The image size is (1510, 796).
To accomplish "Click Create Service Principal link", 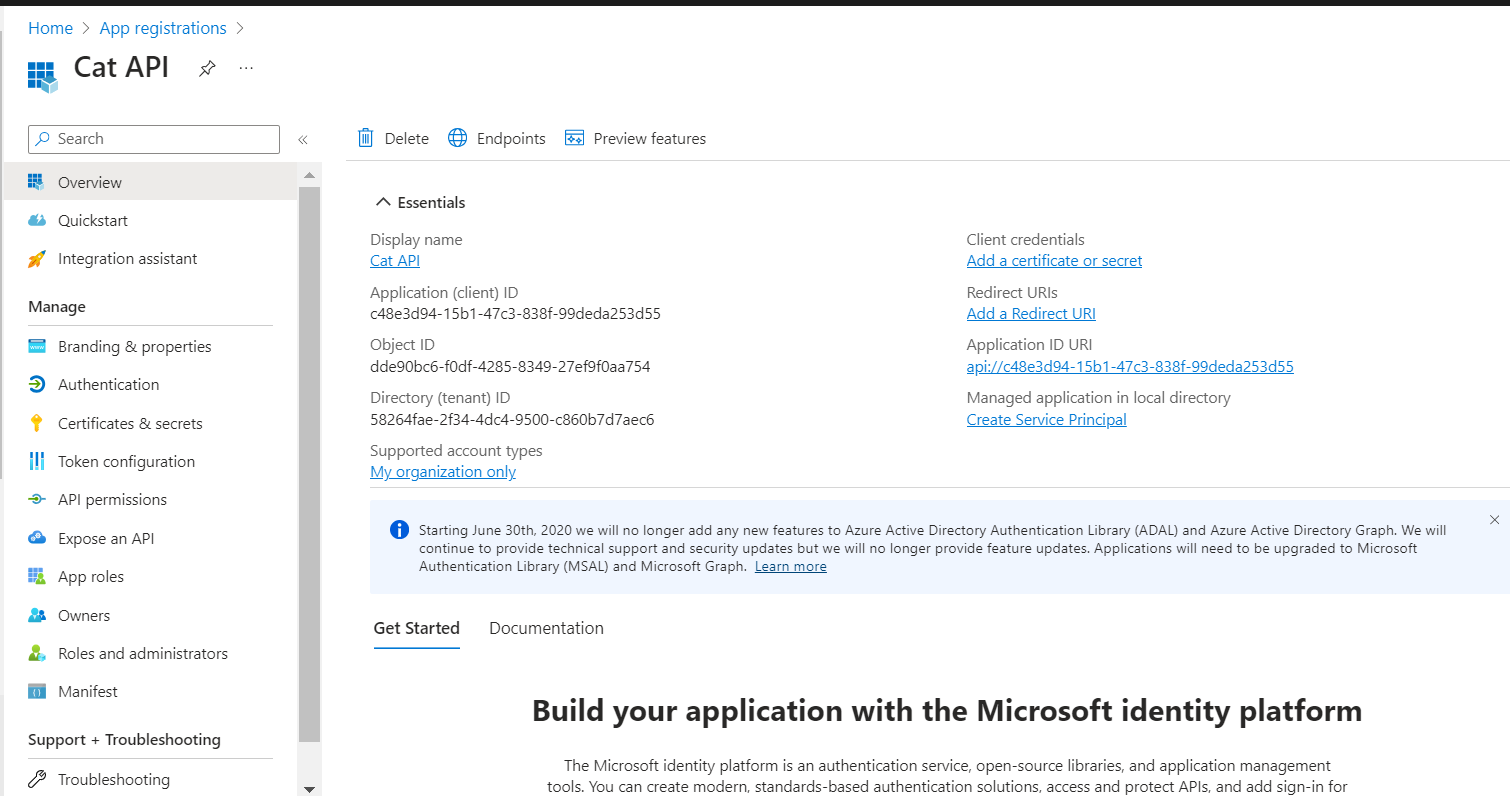I will 1046,420.
